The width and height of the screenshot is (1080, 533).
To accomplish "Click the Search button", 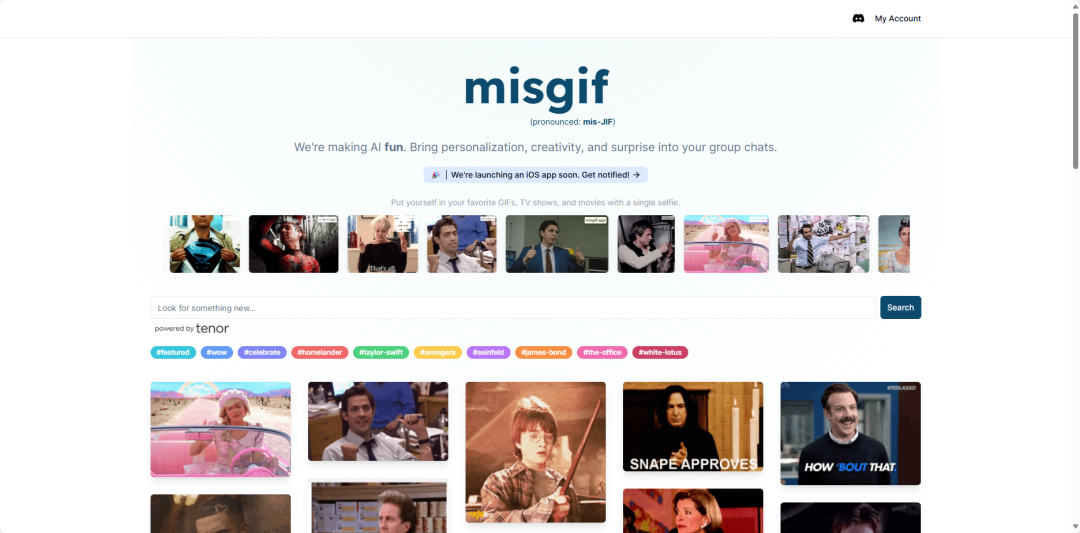I will pos(900,308).
